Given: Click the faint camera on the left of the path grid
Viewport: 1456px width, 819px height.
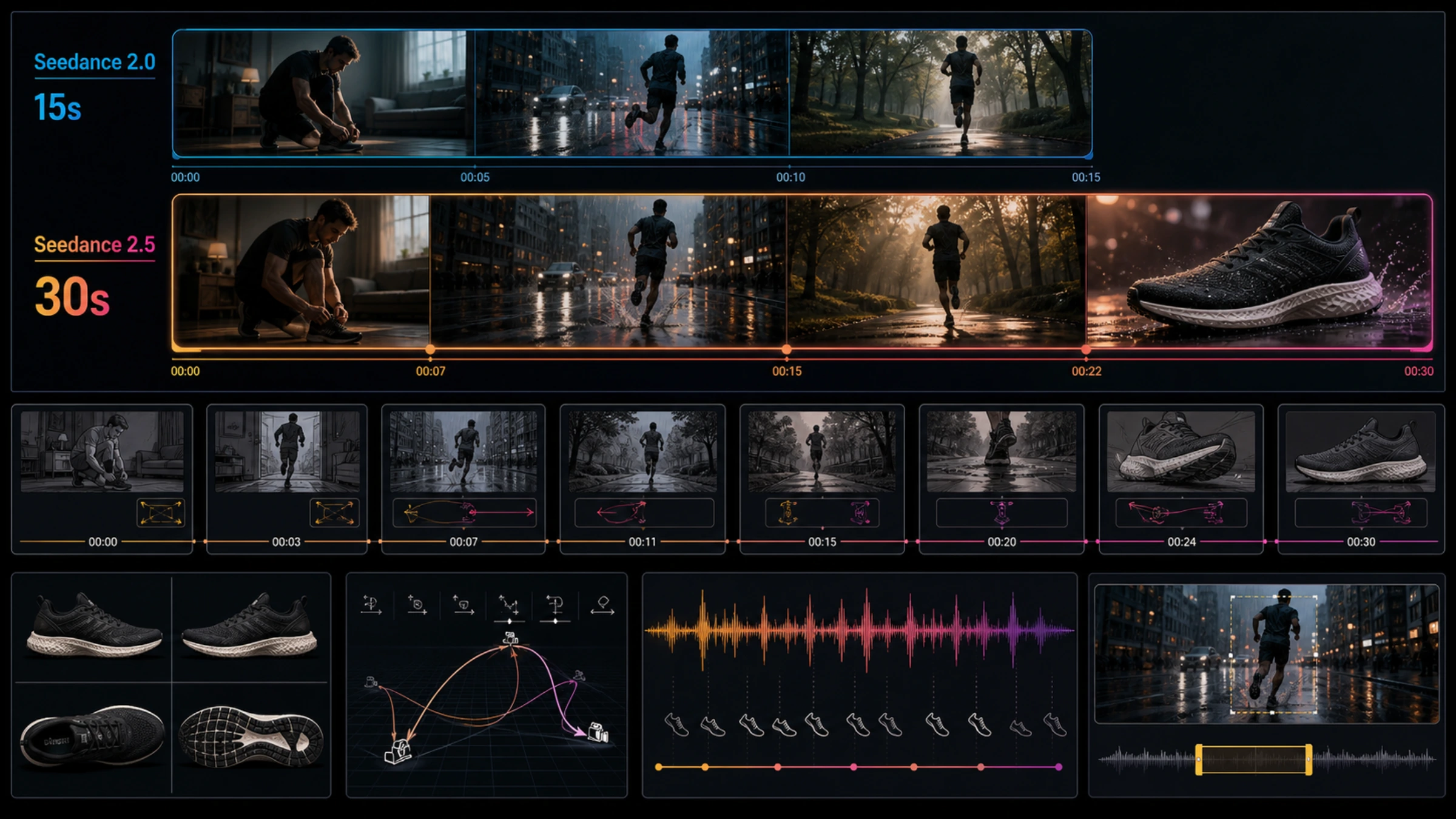Looking at the screenshot, I should tap(371, 682).
